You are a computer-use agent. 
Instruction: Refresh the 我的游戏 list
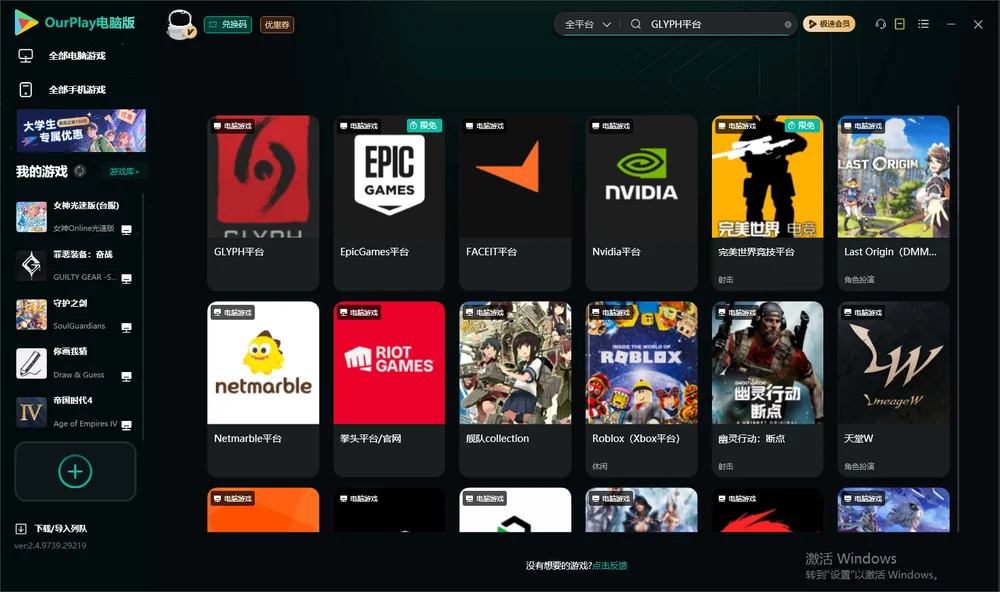(x=80, y=171)
